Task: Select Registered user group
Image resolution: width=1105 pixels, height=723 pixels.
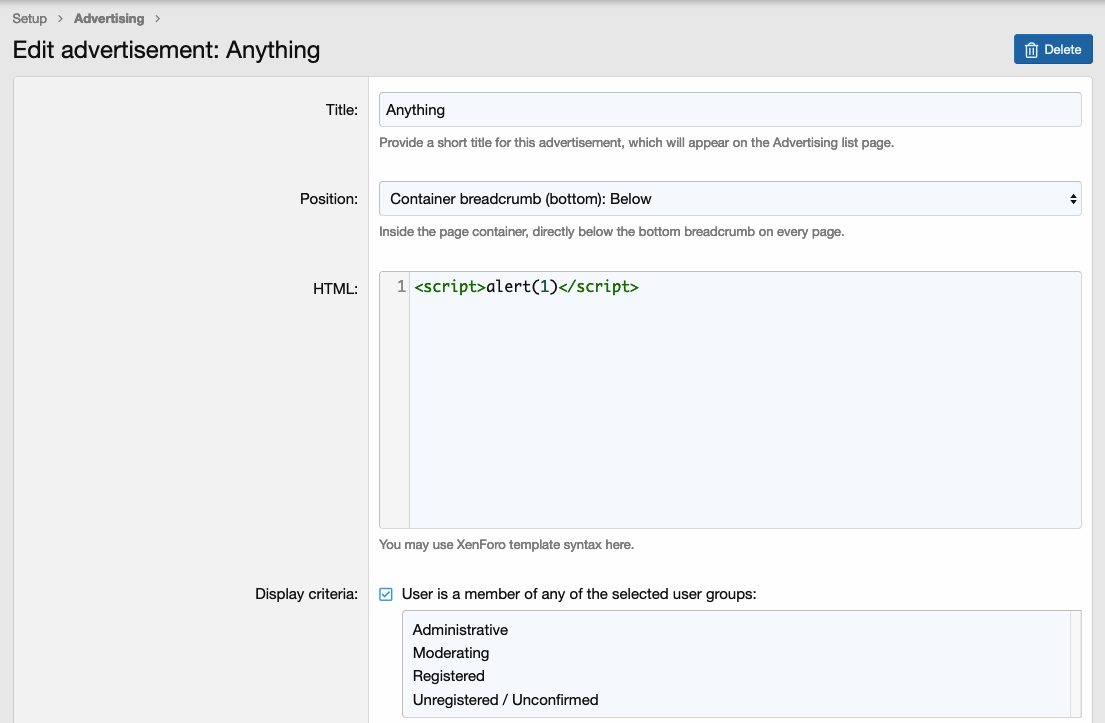Action: click(x=449, y=676)
